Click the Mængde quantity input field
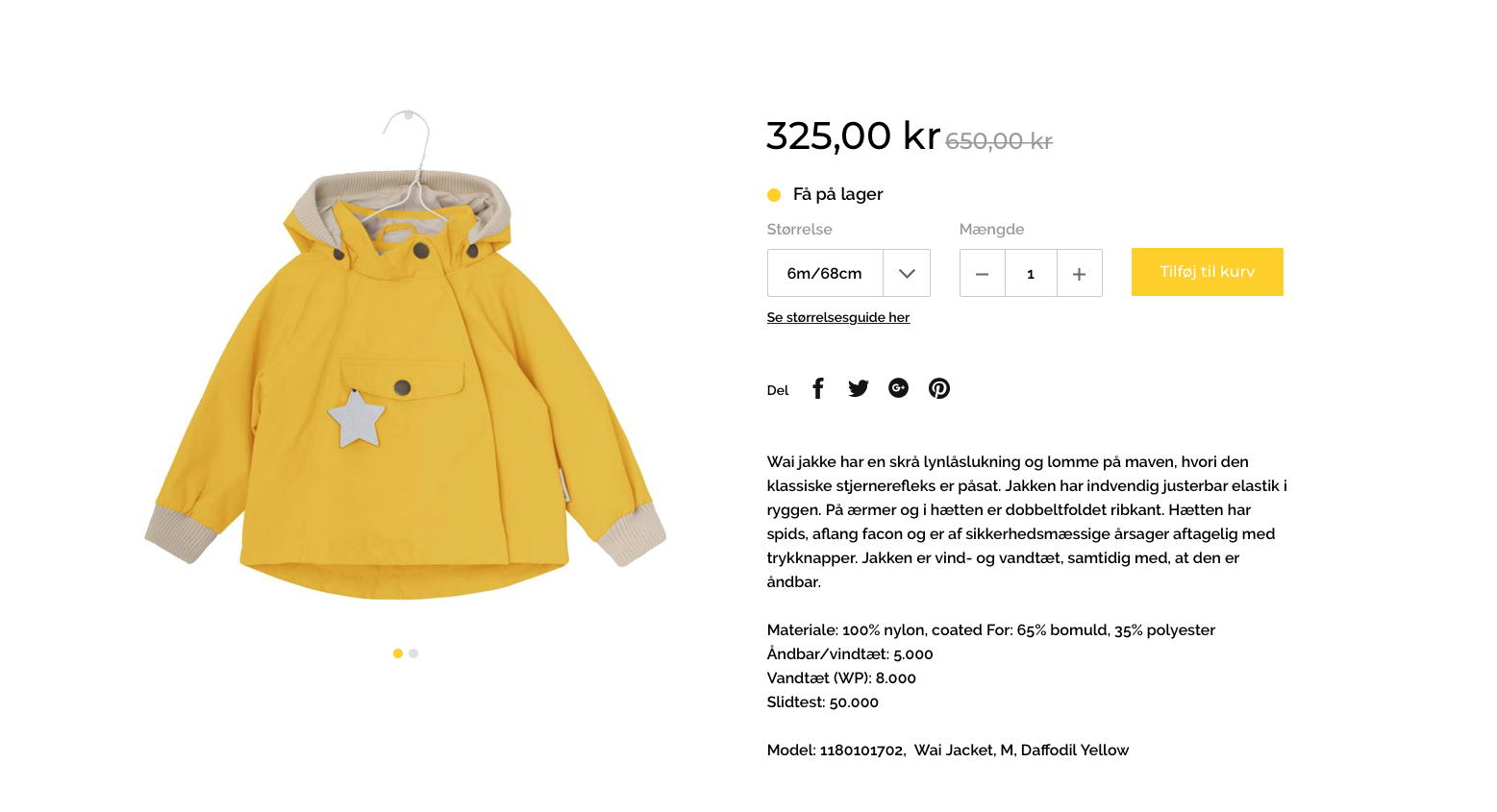The width and height of the screenshot is (1497, 812). [x=1031, y=274]
